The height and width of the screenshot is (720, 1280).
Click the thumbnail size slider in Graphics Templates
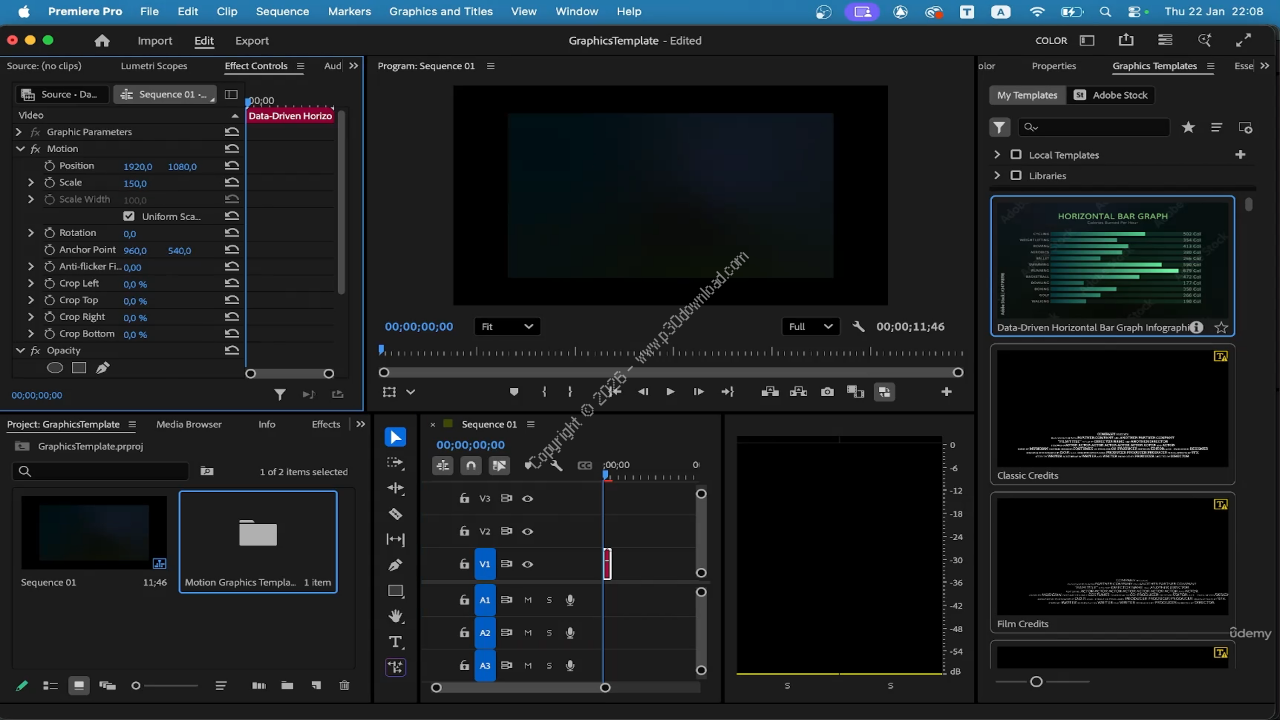click(x=1036, y=682)
